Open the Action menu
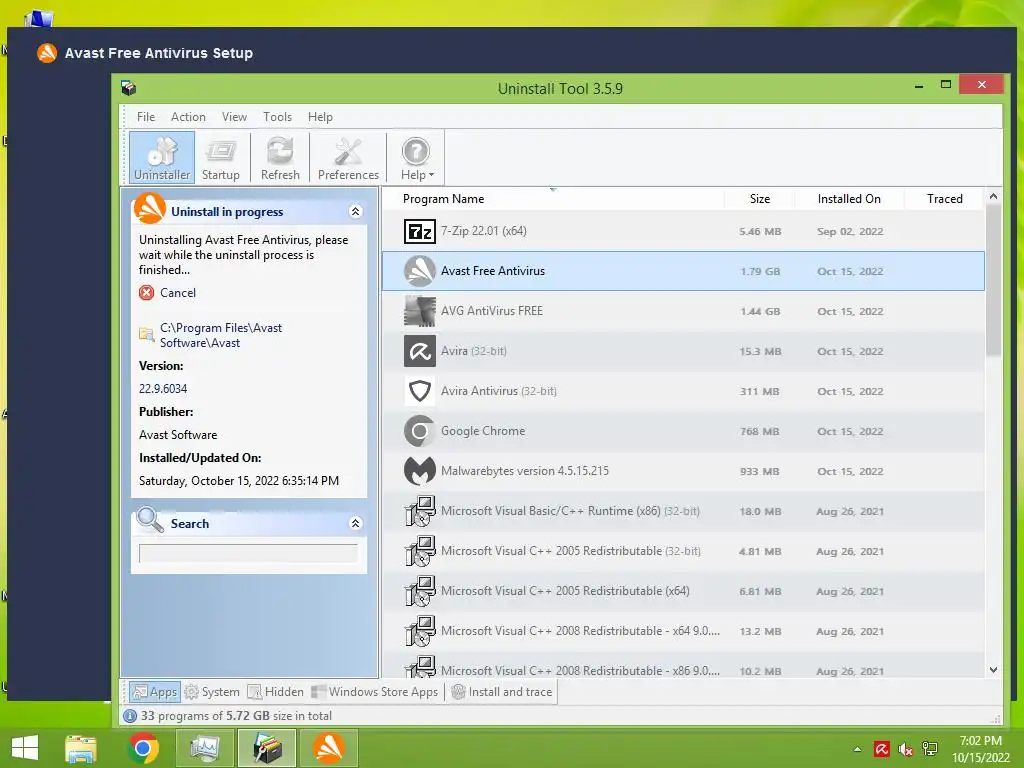The image size is (1024, 768). (x=188, y=117)
